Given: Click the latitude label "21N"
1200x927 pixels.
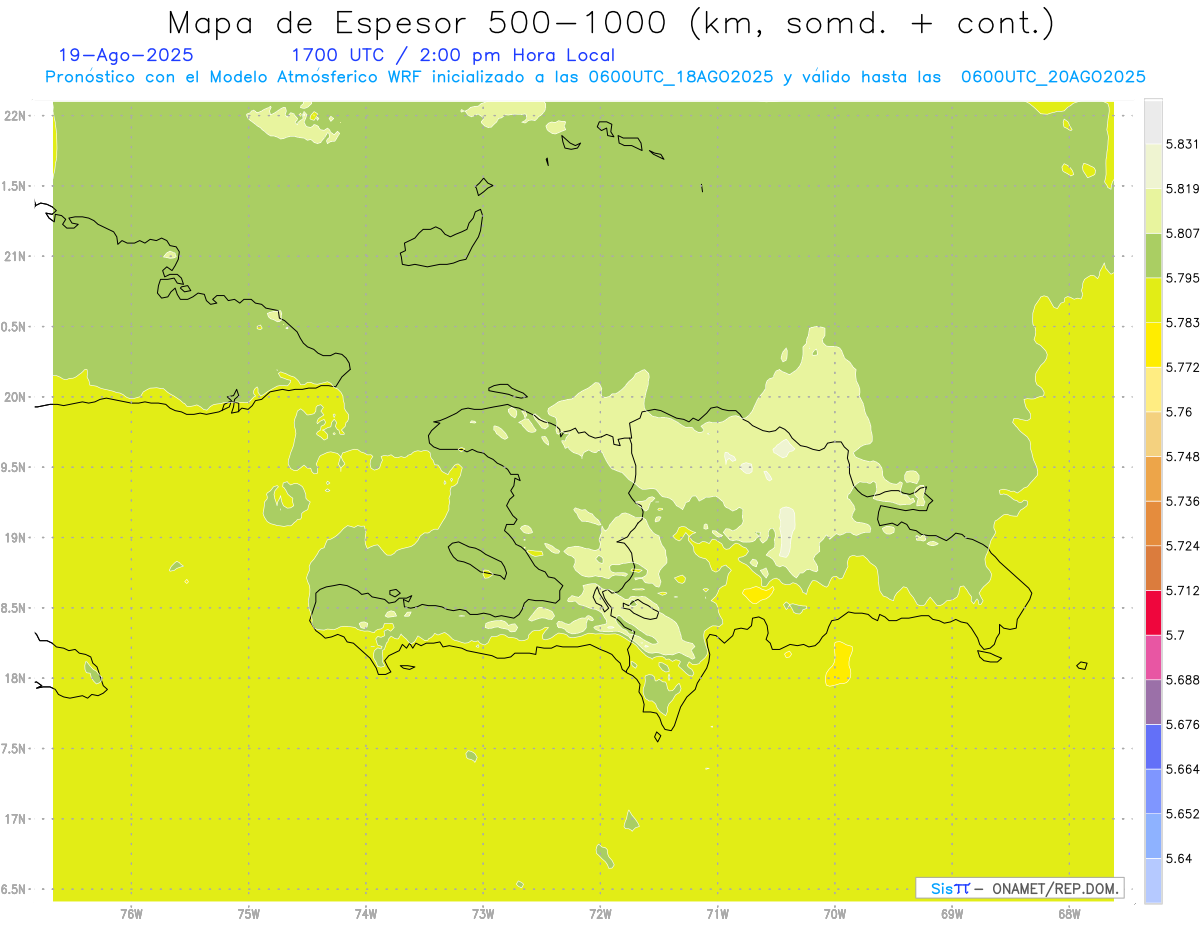Looking at the screenshot, I should 14,257.
